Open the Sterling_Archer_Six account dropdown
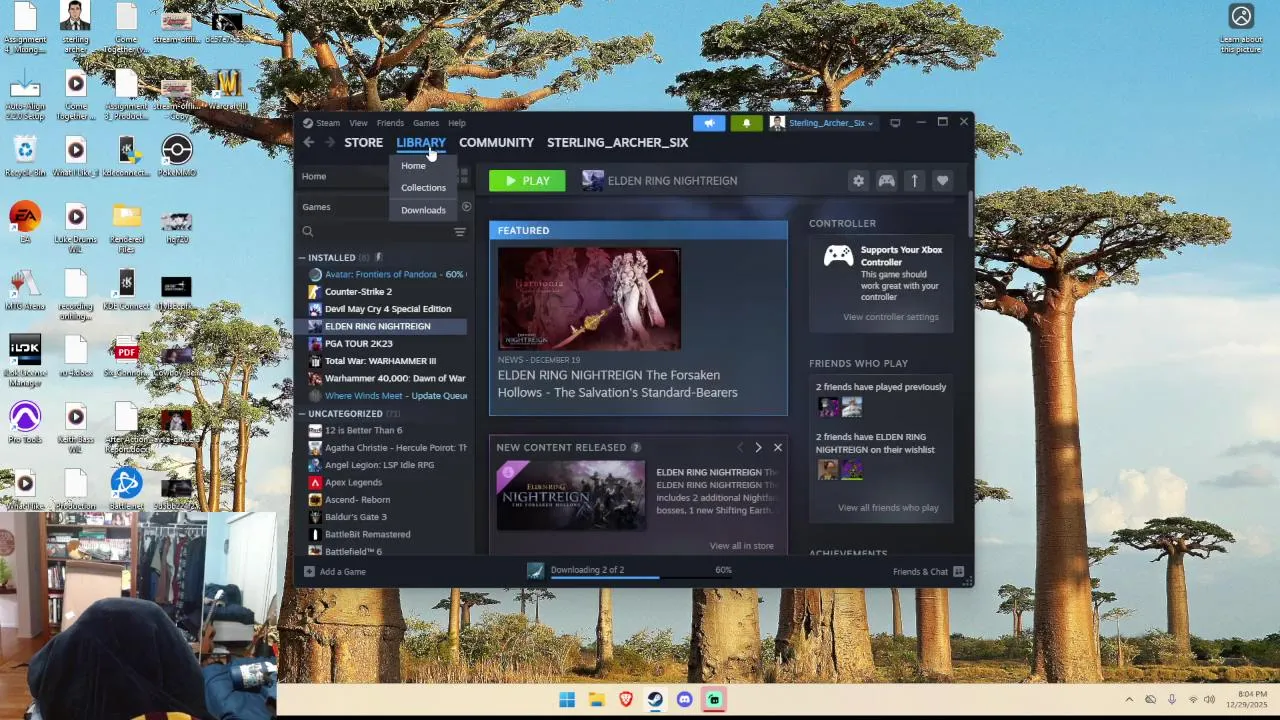 coord(821,123)
